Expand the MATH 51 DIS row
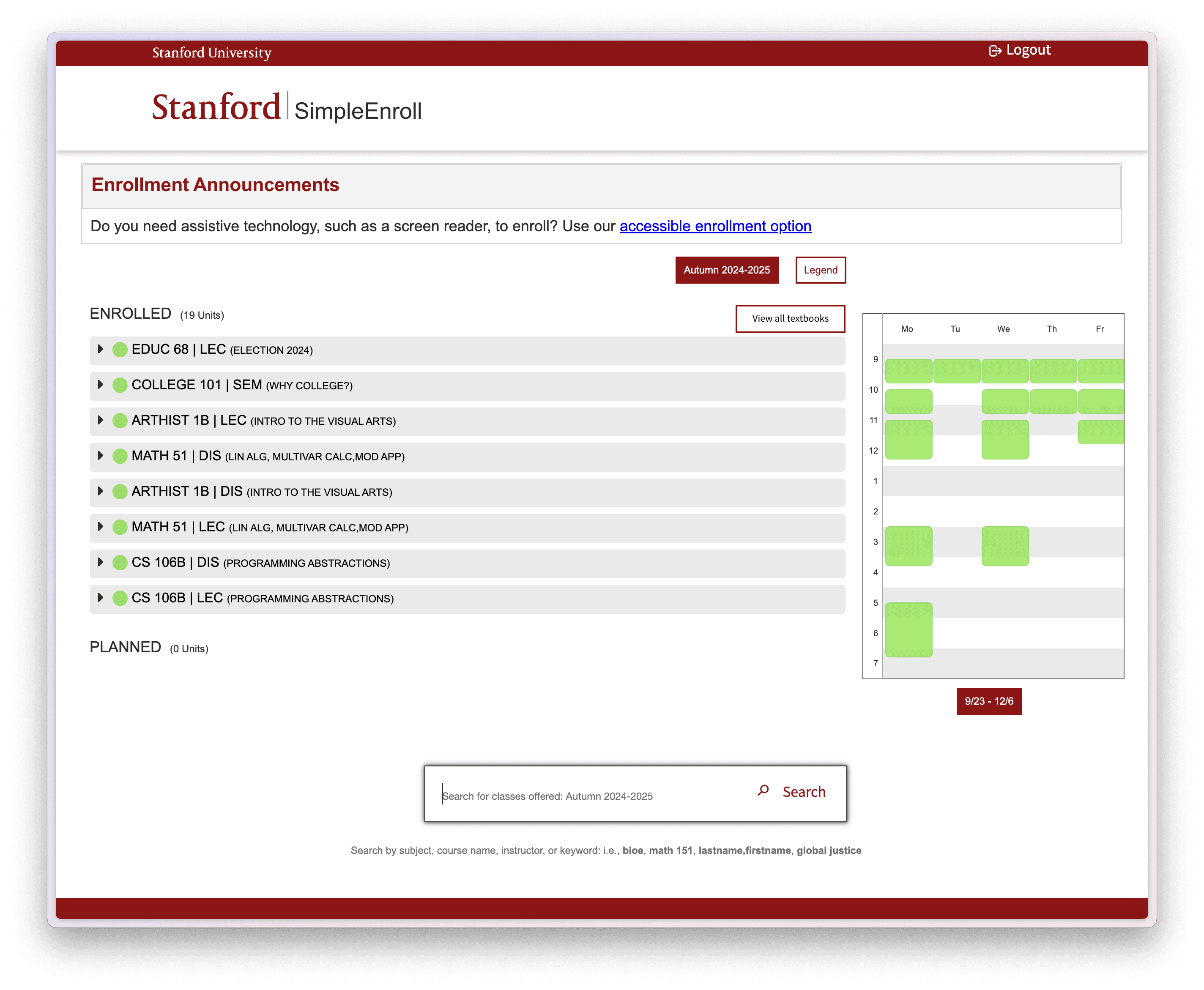This screenshot has height=990, width=1204. pyautogui.click(x=100, y=456)
